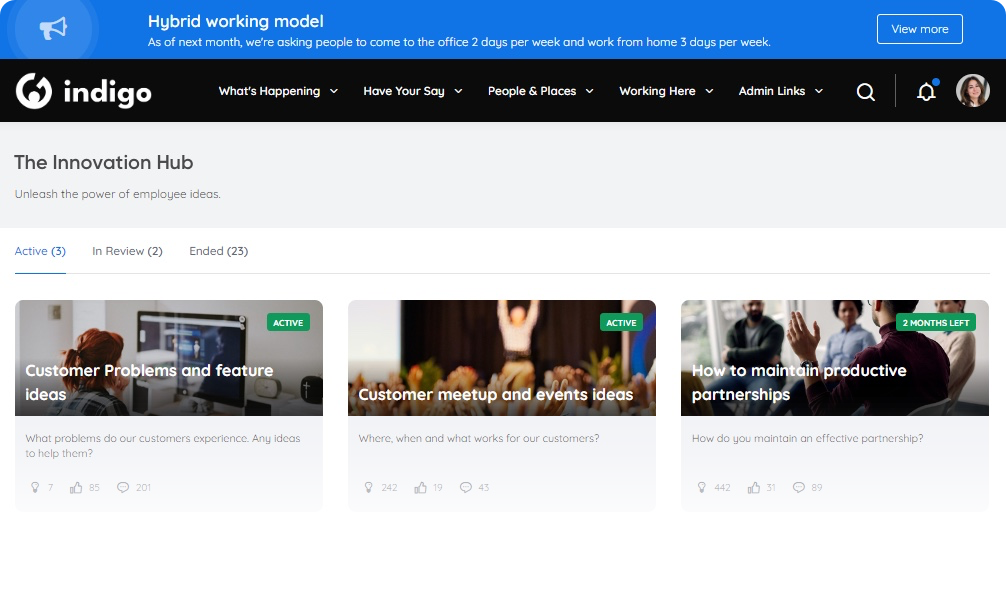
Task: Select lightbulb ideas icon on Customer meetup card
Action: 367,487
